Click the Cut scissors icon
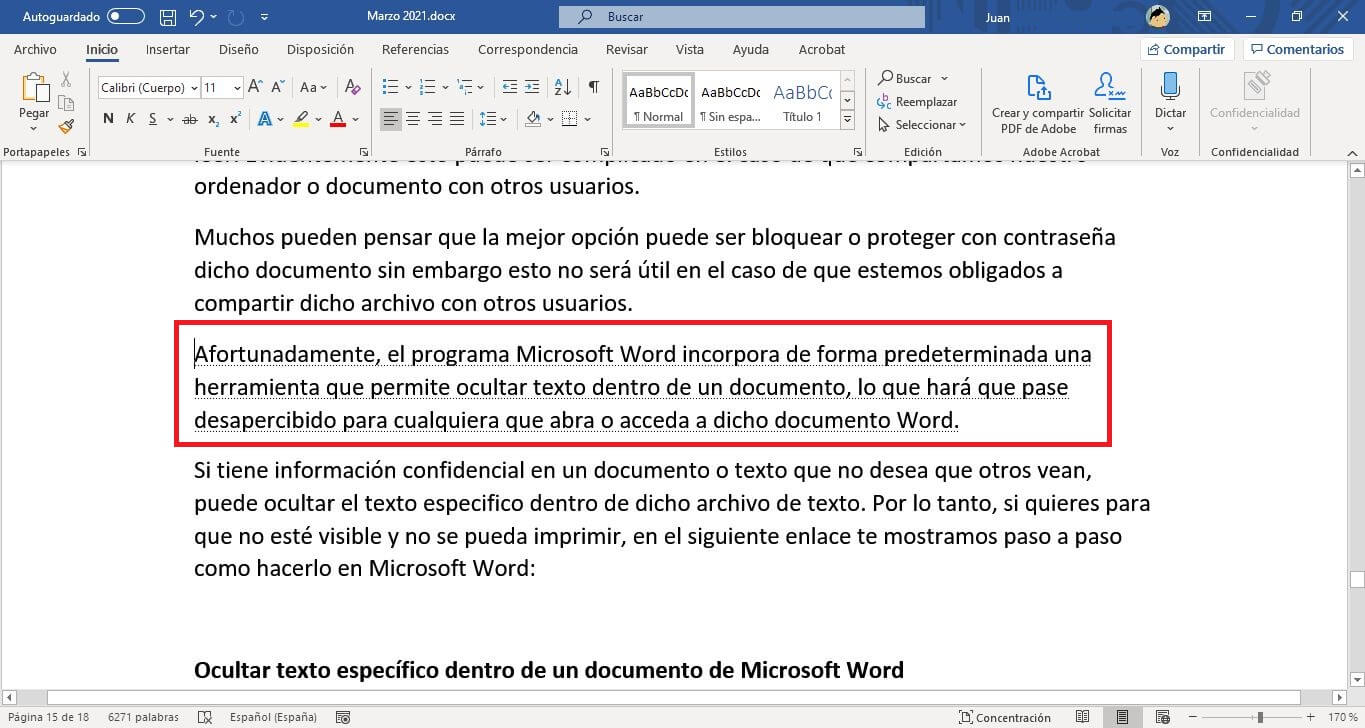Viewport: 1365px width, 728px height. point(66,79)
